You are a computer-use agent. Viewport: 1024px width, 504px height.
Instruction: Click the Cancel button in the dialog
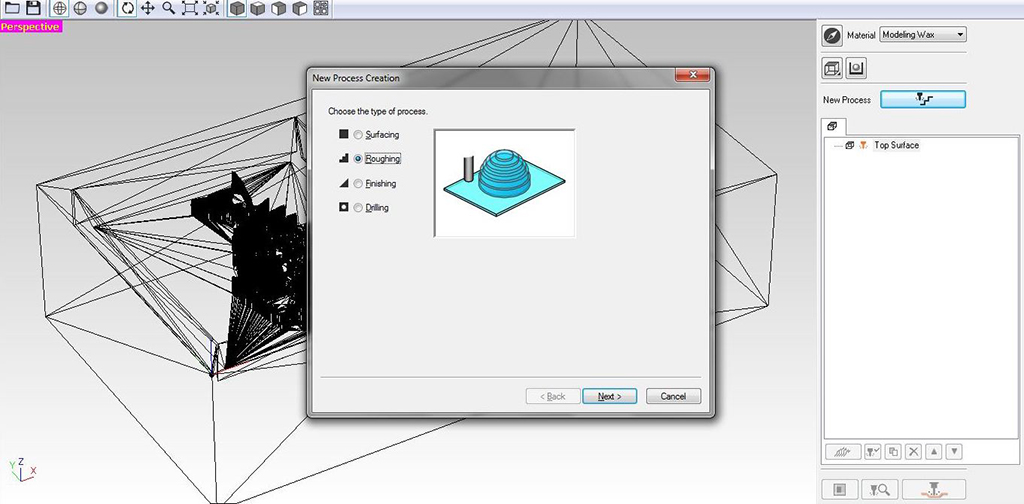pyautogui.click(x=673, y=396)
